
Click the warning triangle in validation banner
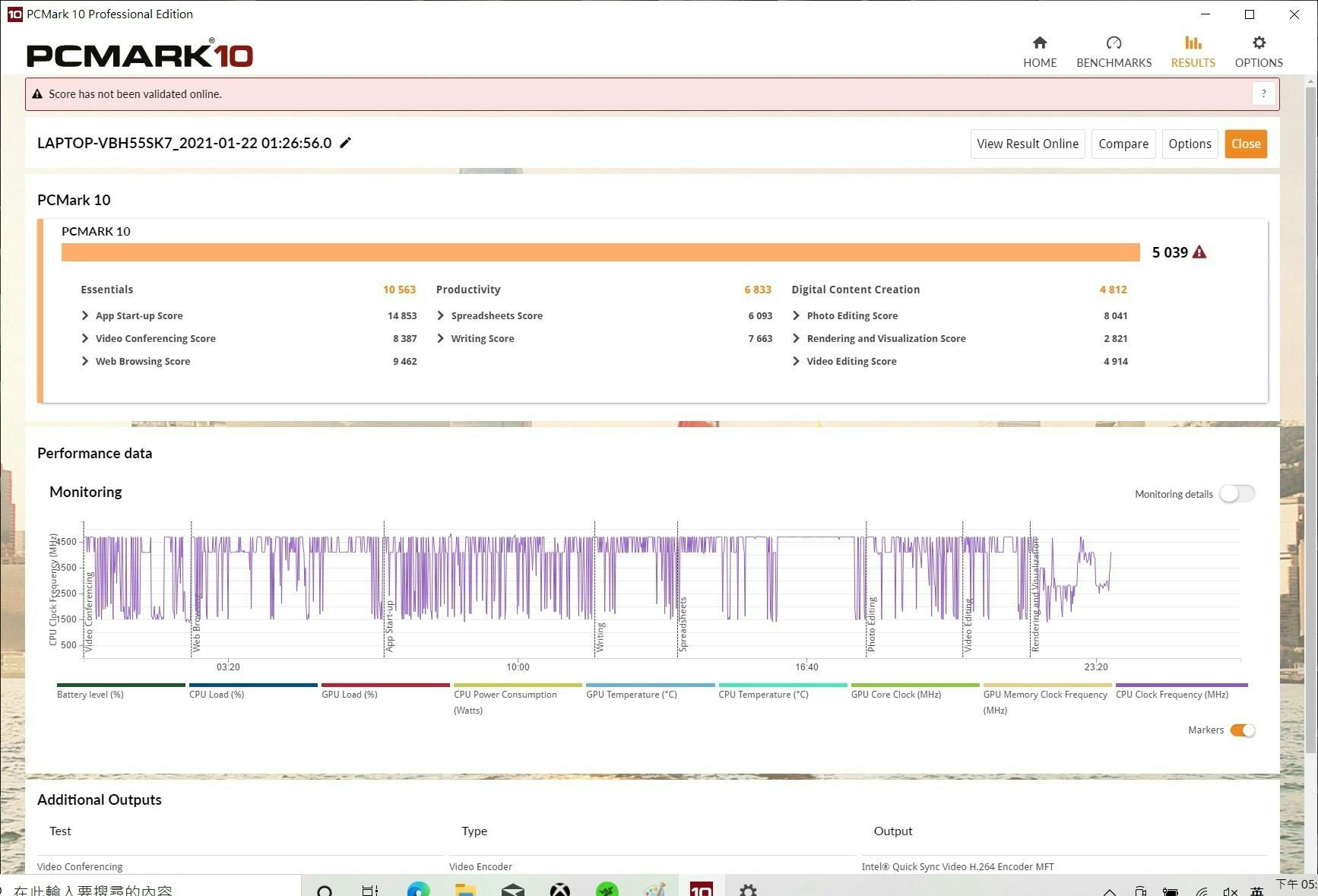pyautogui.click(x=37, y=93)
